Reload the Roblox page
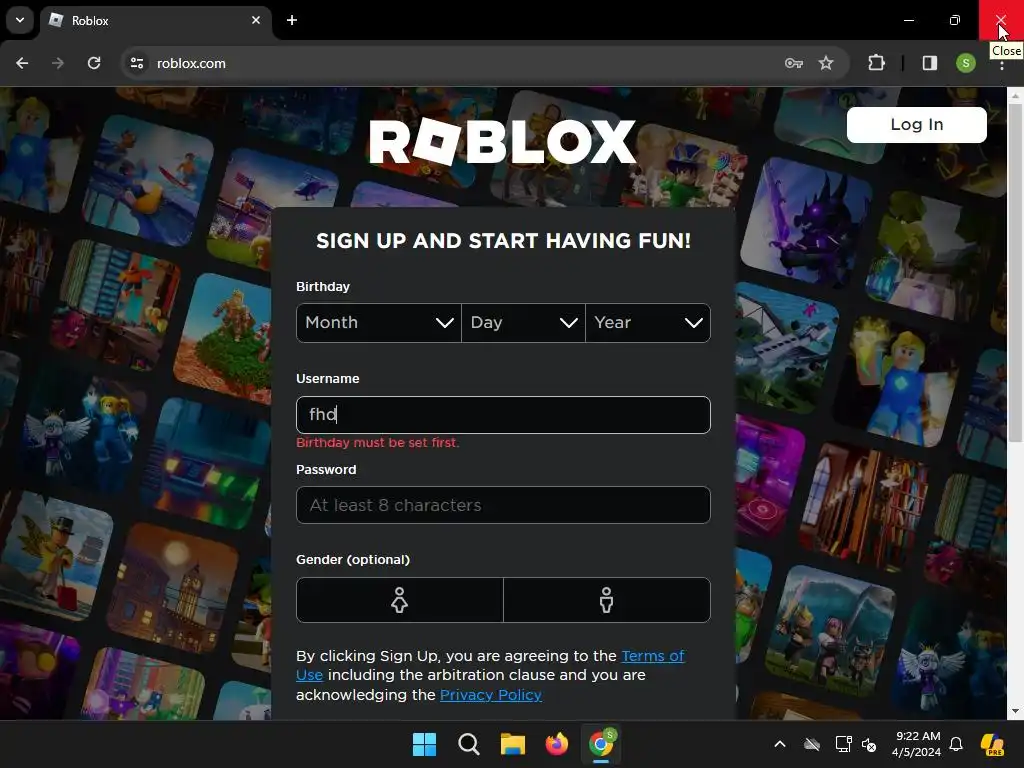This screenshot has height=768, width=1024. click(x=94, y=63)
